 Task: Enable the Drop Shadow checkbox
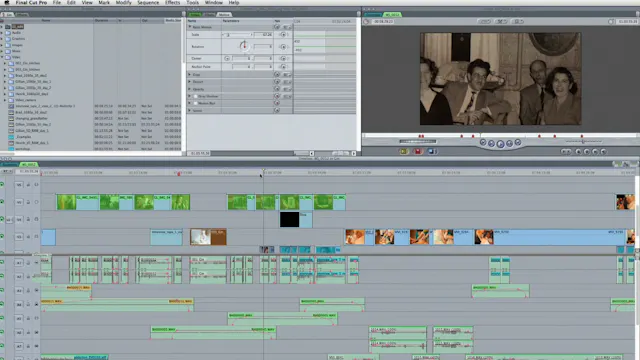pos(196,96)
